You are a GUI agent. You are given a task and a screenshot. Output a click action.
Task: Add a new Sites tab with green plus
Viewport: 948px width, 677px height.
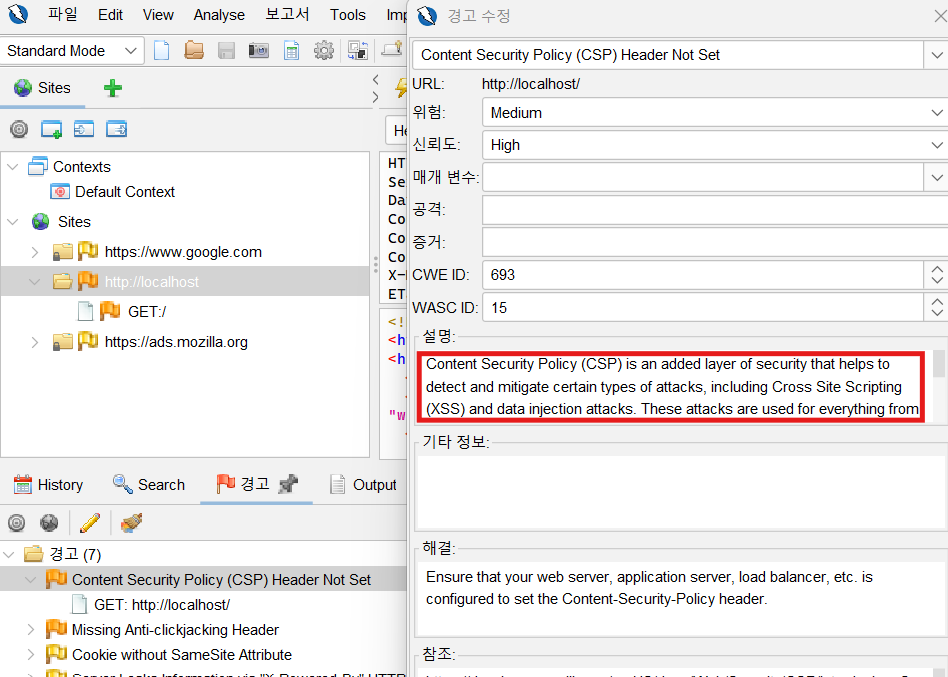coord(113,88)
